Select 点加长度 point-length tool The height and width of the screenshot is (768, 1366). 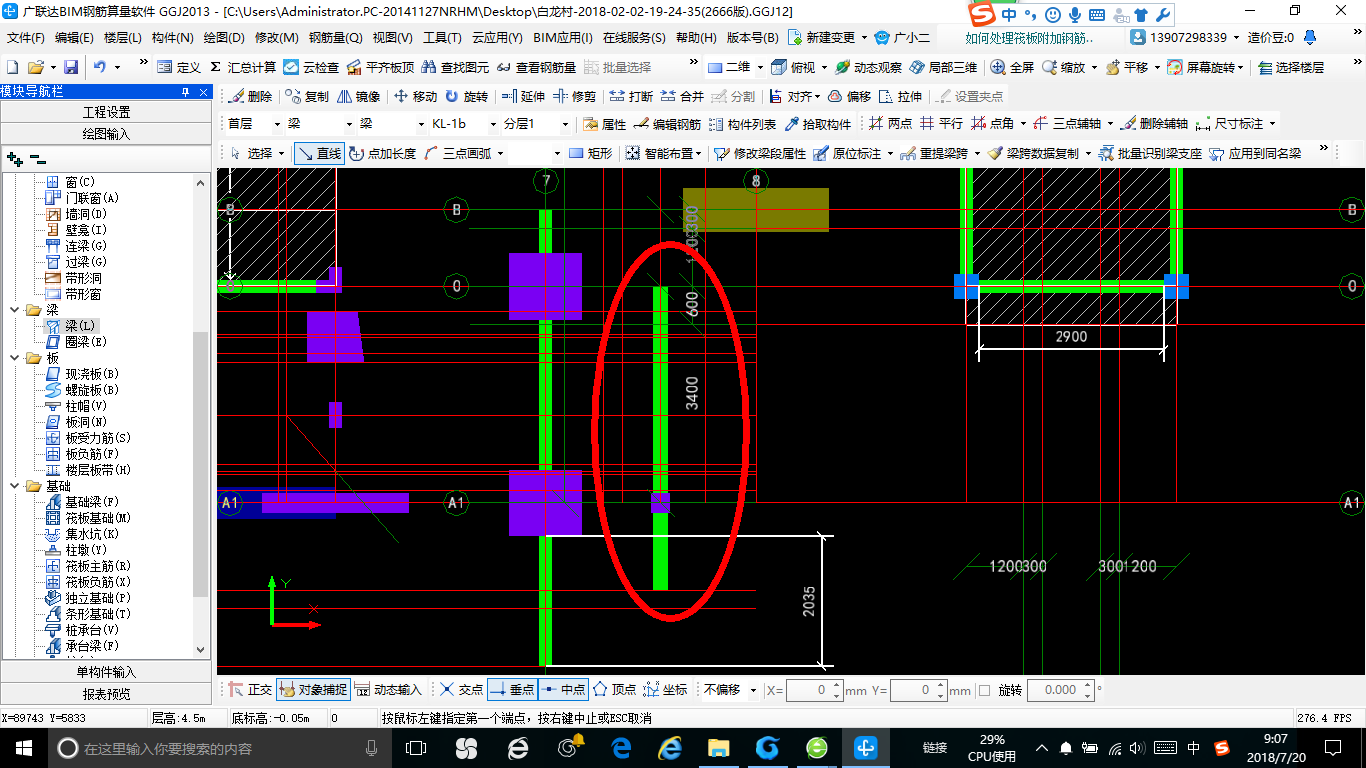382,153
